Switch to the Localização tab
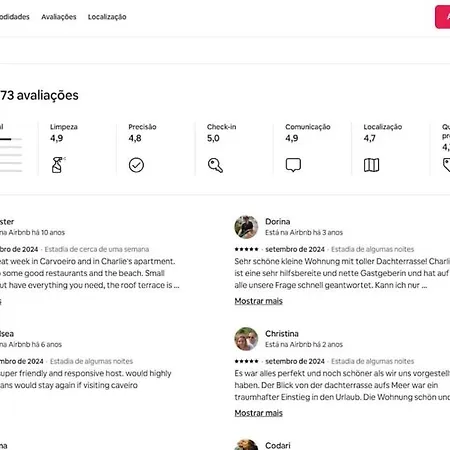The width and height of the screenshot is (450, 450). 107,17
